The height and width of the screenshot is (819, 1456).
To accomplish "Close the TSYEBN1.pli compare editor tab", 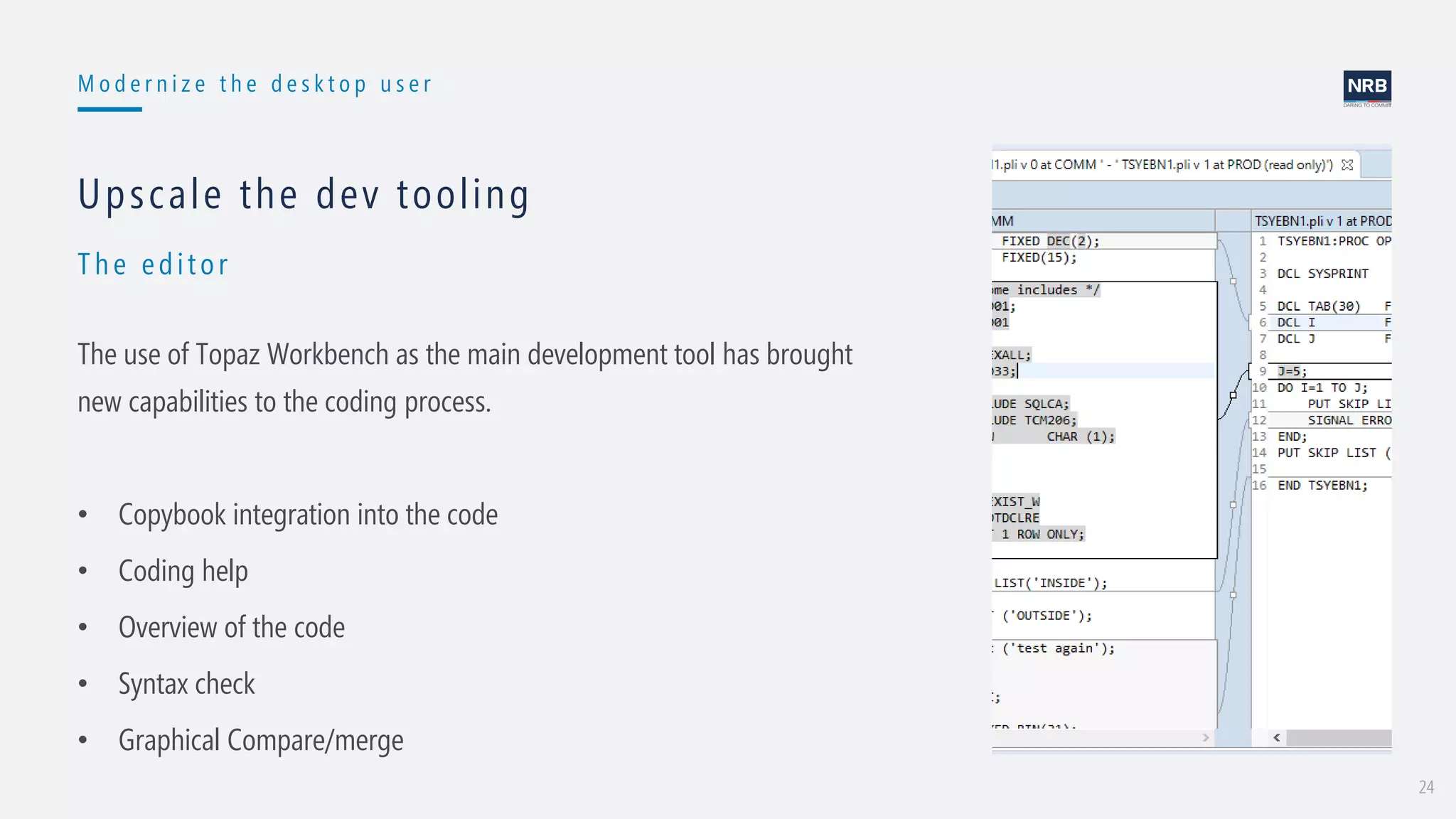I will coord(1347,165).
